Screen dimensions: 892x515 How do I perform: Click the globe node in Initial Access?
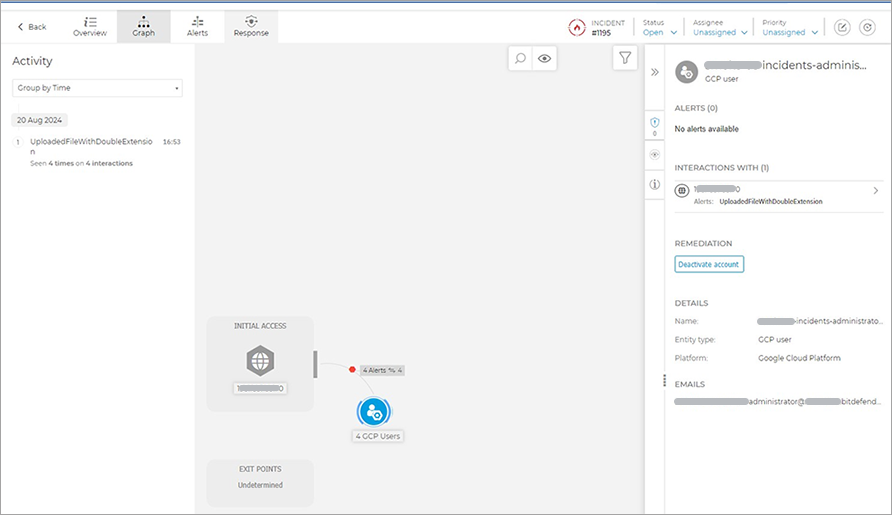[260, 360]
